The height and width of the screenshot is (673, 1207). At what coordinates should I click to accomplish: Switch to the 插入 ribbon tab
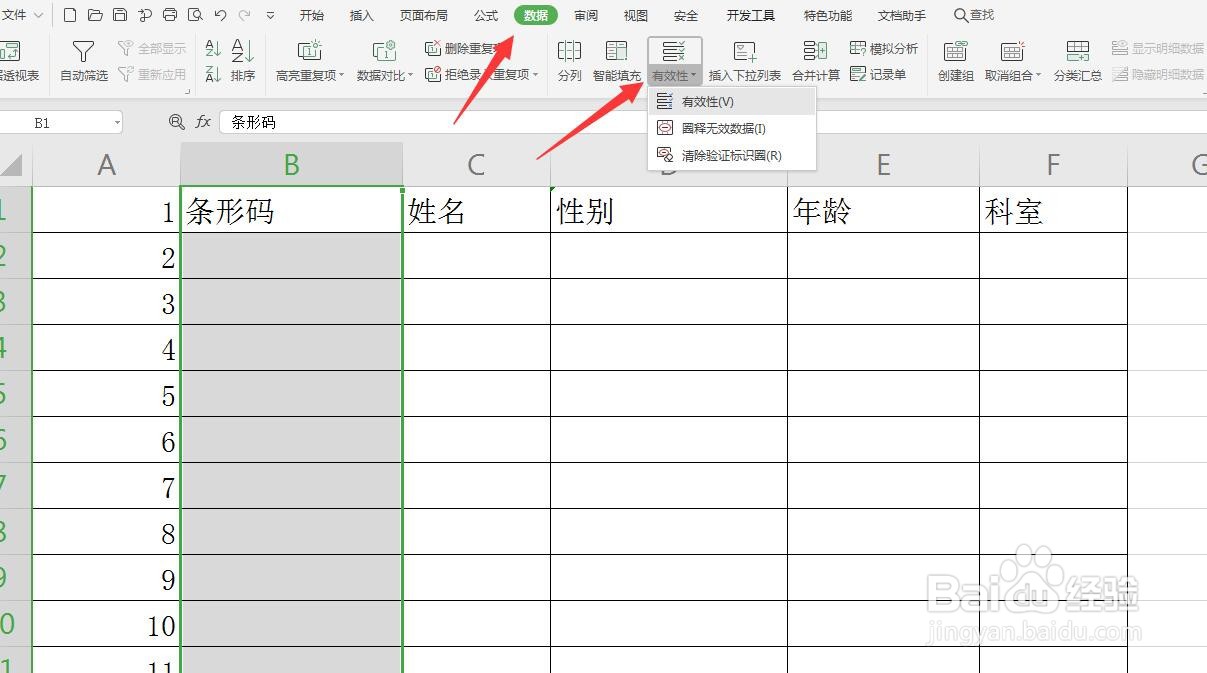point(361,15)
